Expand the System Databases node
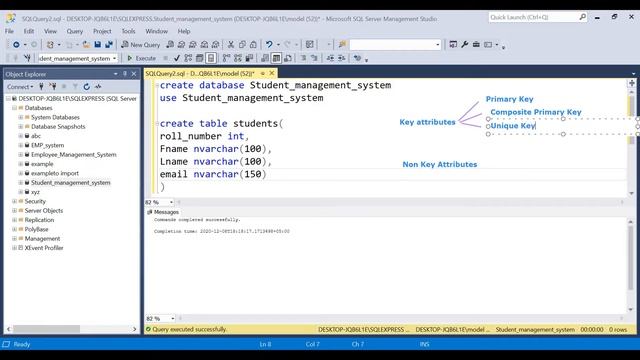This screenshot has width=640, height=360. pyautogui.click(x=20, y=117)
